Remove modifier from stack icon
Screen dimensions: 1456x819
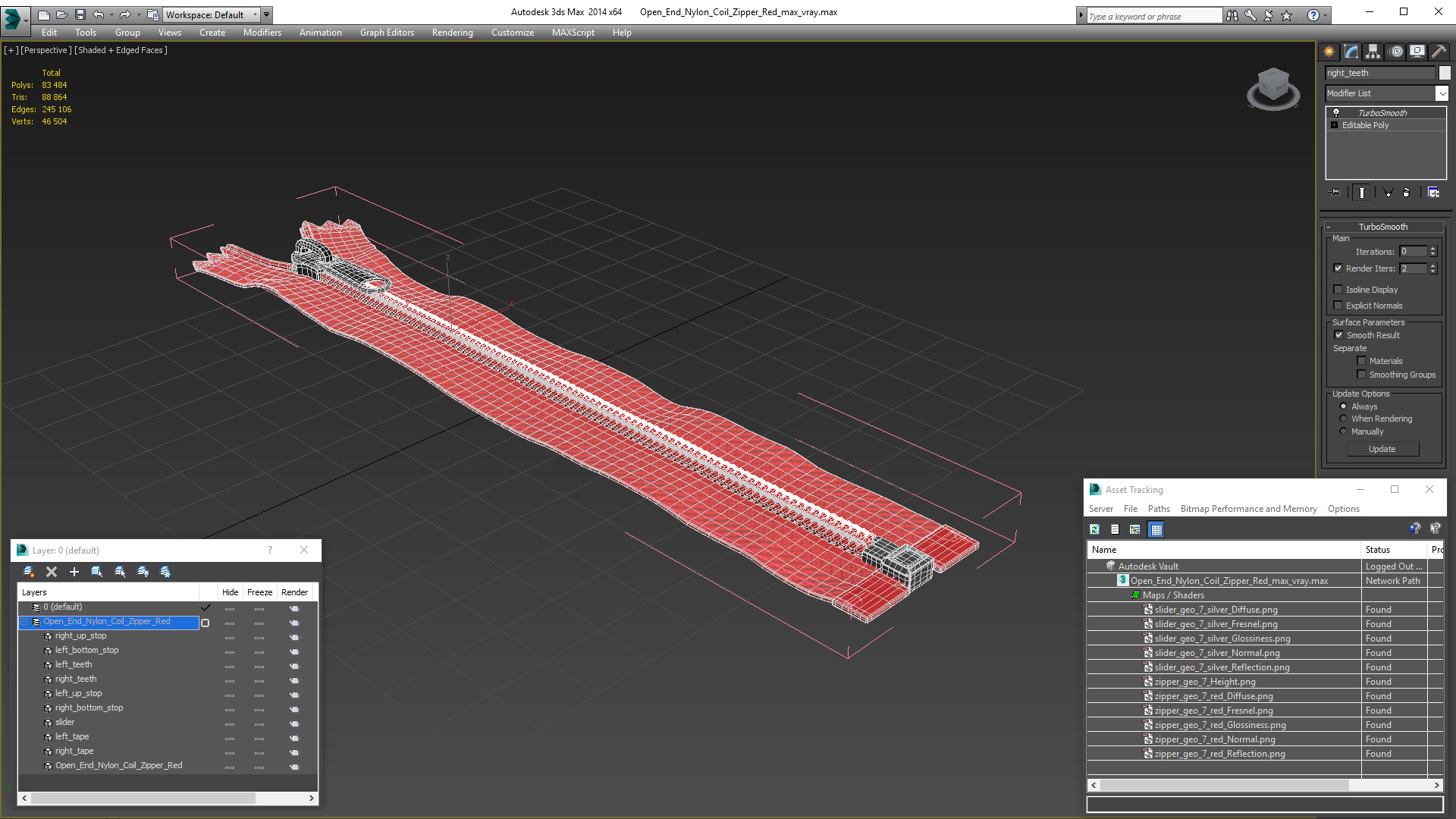1406,193
